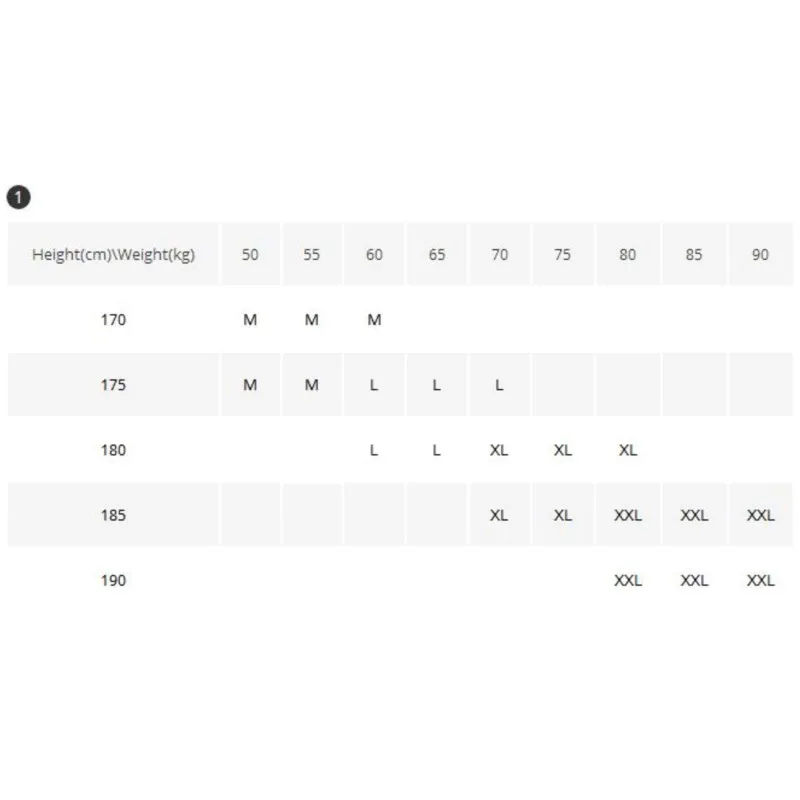Screen dimensions: 800x800
Task: Select the 175 height row label
Action: pos(114,385)
